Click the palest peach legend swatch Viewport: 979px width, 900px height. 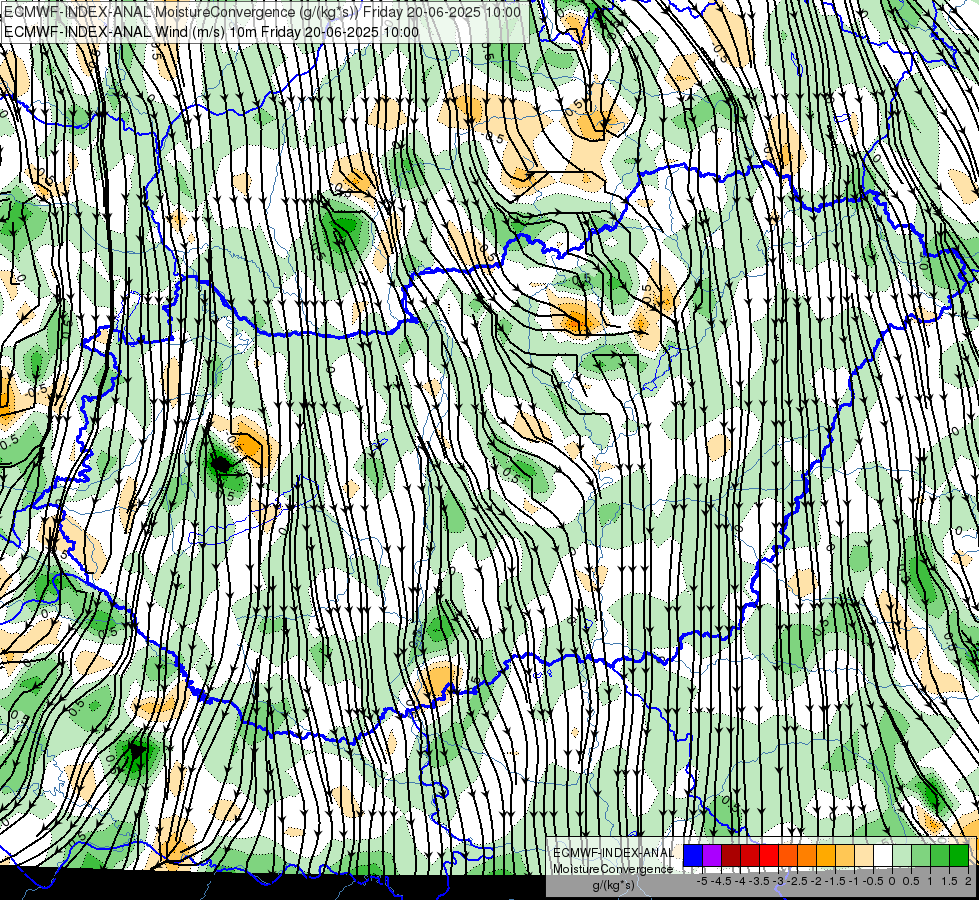tap(864, 855)
